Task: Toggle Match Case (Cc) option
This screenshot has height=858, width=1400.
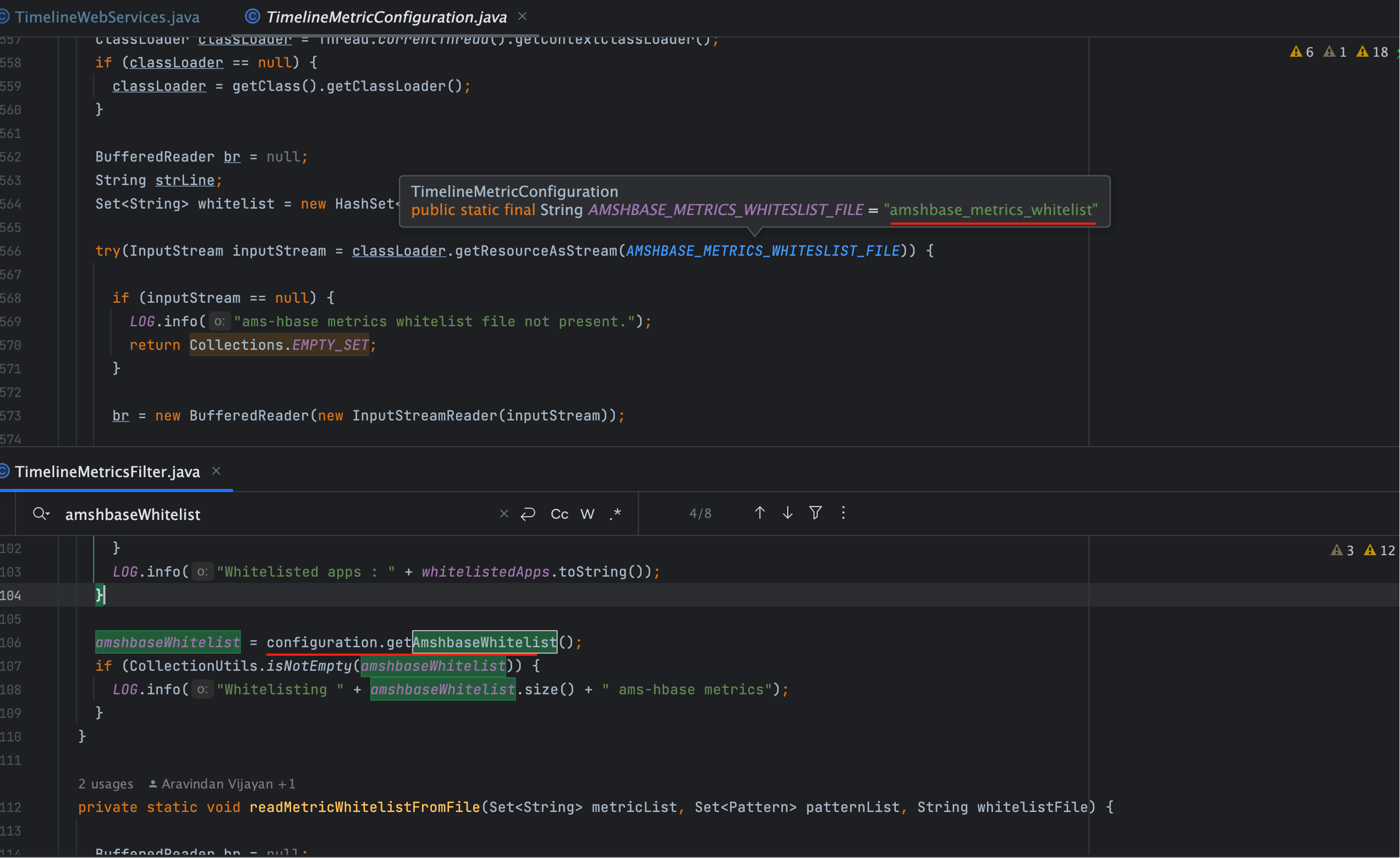Action: (x=559, y=514)
